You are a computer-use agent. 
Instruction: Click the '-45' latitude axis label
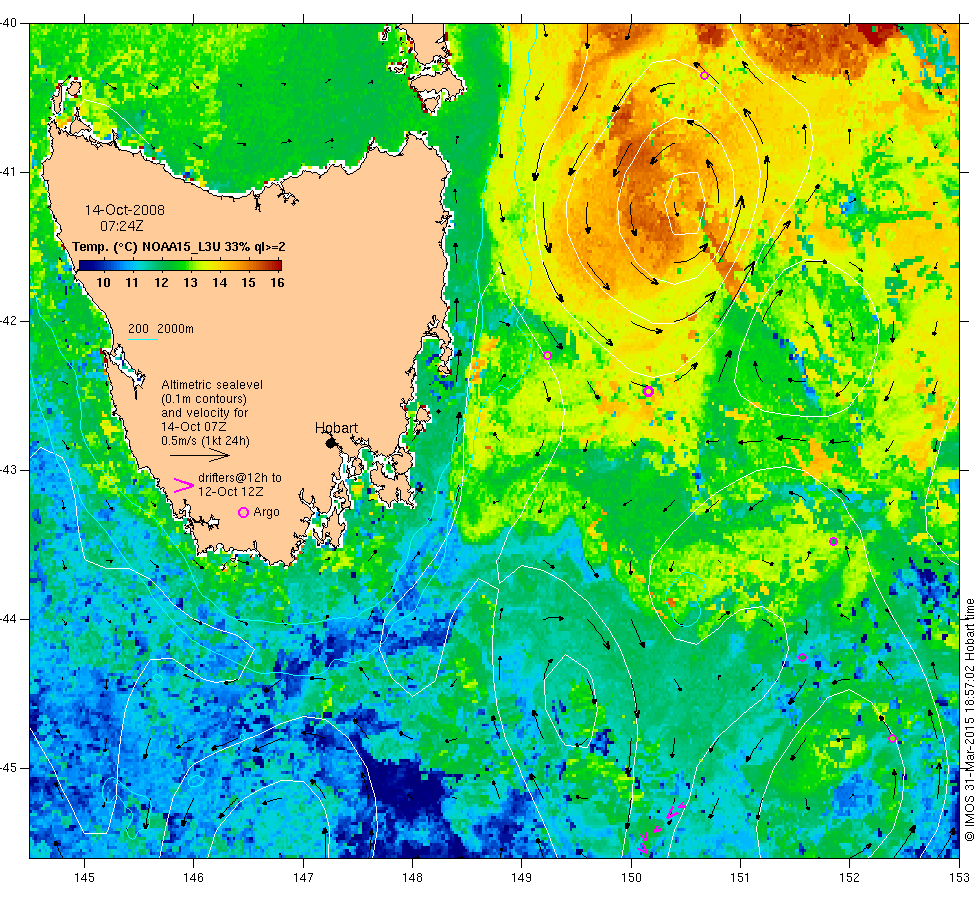pos(9,768)
